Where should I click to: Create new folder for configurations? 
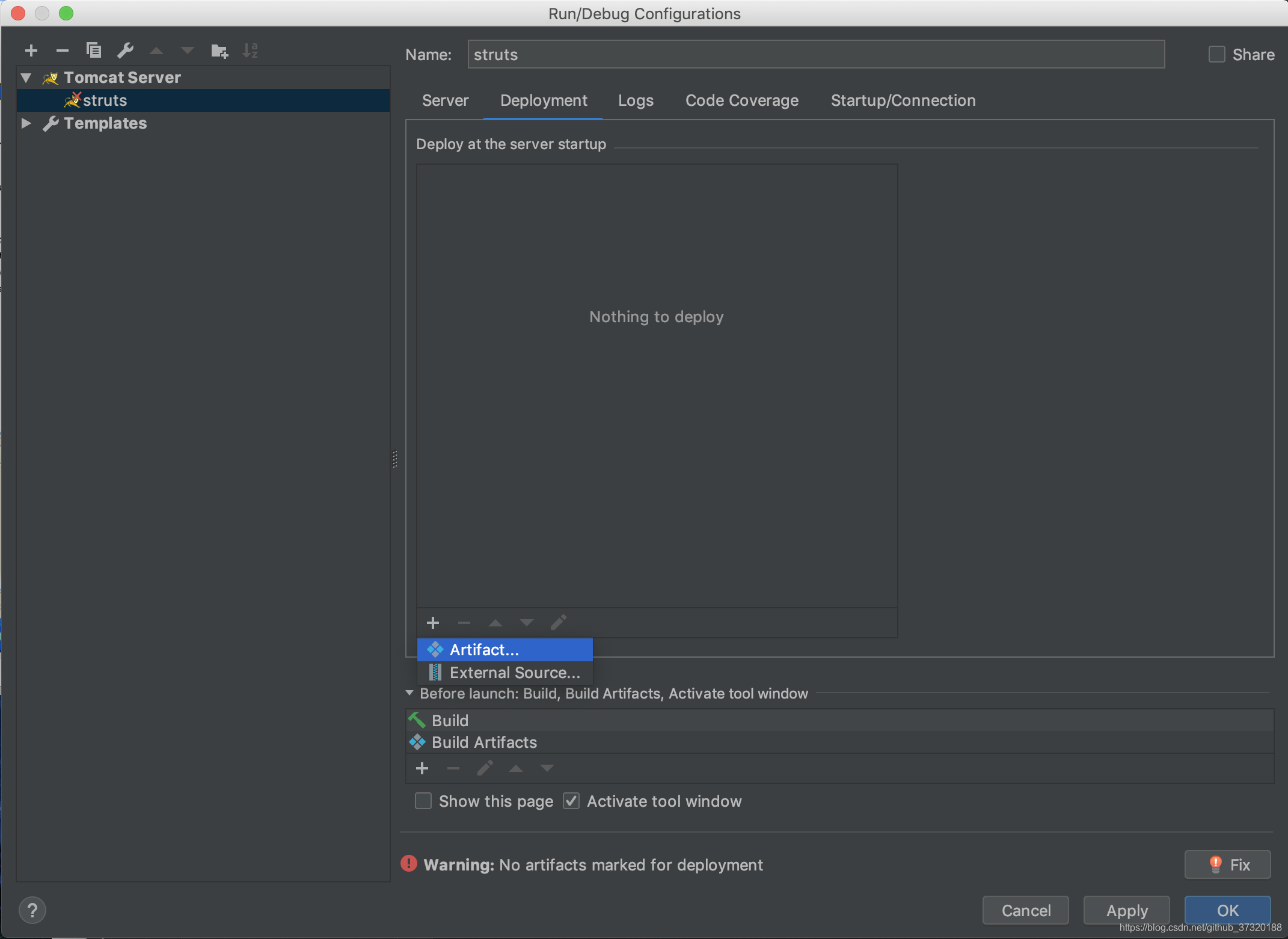pos(219,50)
